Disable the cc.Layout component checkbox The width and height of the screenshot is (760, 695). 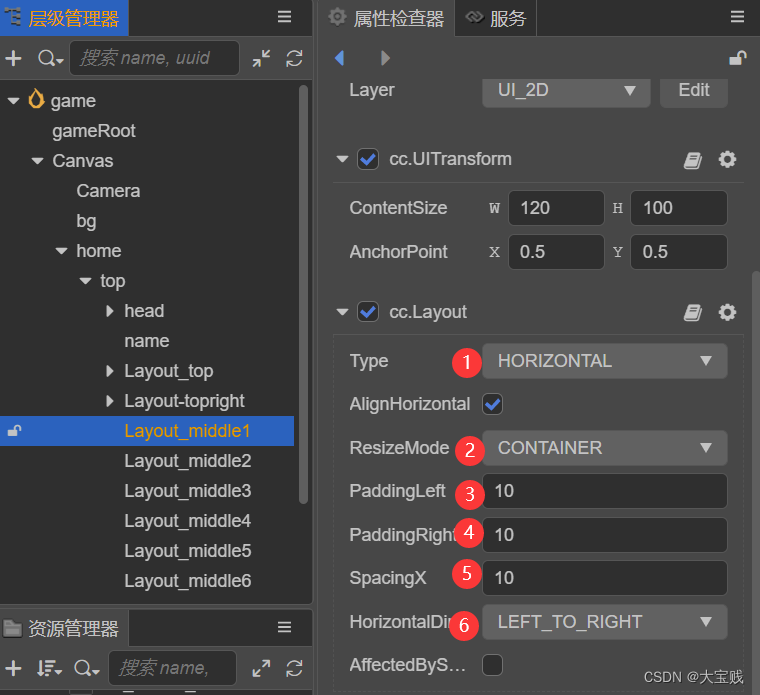tap(368, 312)
